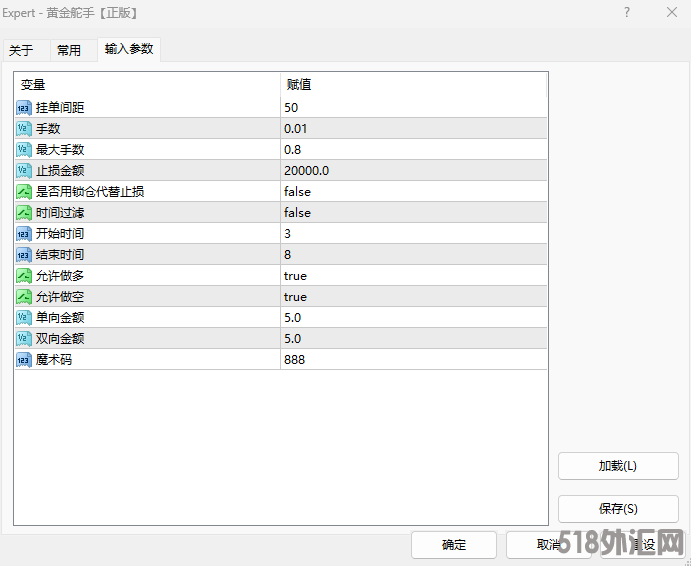Viewport: 691px width, 566px height.
Task: Click the 开始时间 variable name
Action: (x=60, y=234)
